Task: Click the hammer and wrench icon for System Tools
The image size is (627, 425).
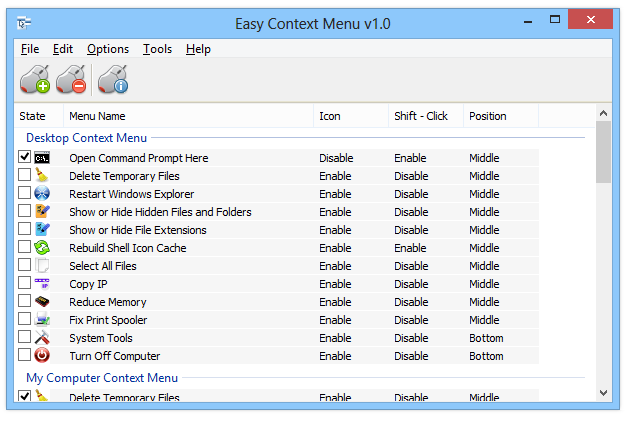Action: click(x=42, y=337)
